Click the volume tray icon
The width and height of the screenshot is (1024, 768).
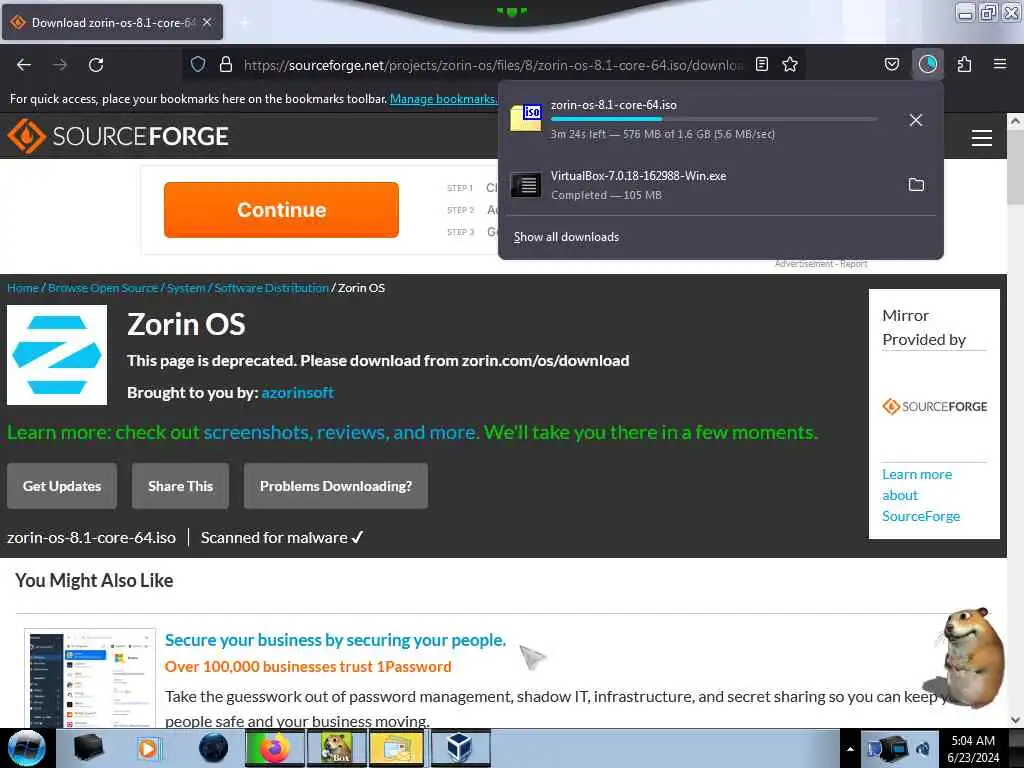coord(923,749)
